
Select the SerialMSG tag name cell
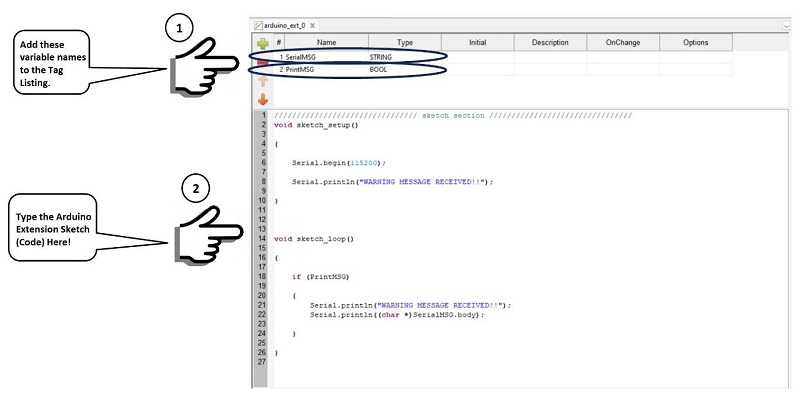327,57
